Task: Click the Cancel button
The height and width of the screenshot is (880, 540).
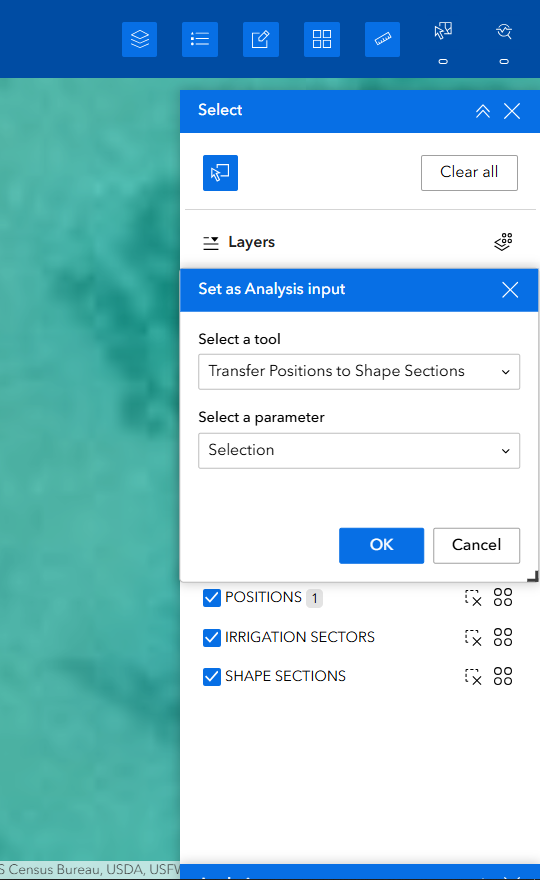Action: (477, 546)
